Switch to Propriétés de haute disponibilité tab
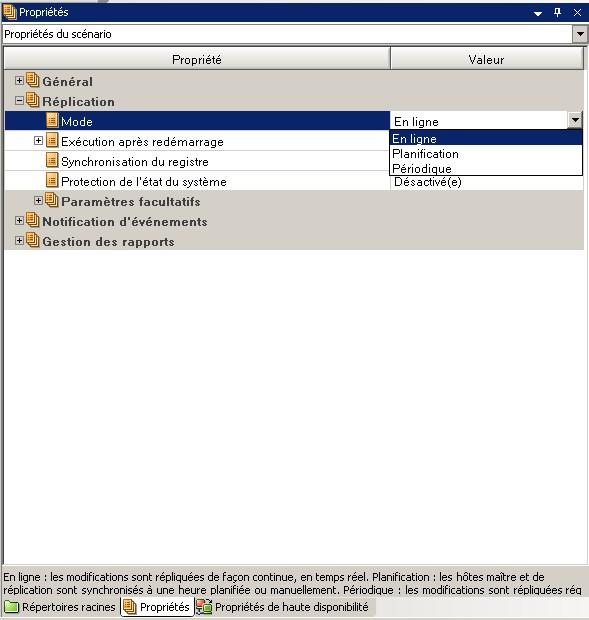Viewport: 589px width, 620px height. 283,607
